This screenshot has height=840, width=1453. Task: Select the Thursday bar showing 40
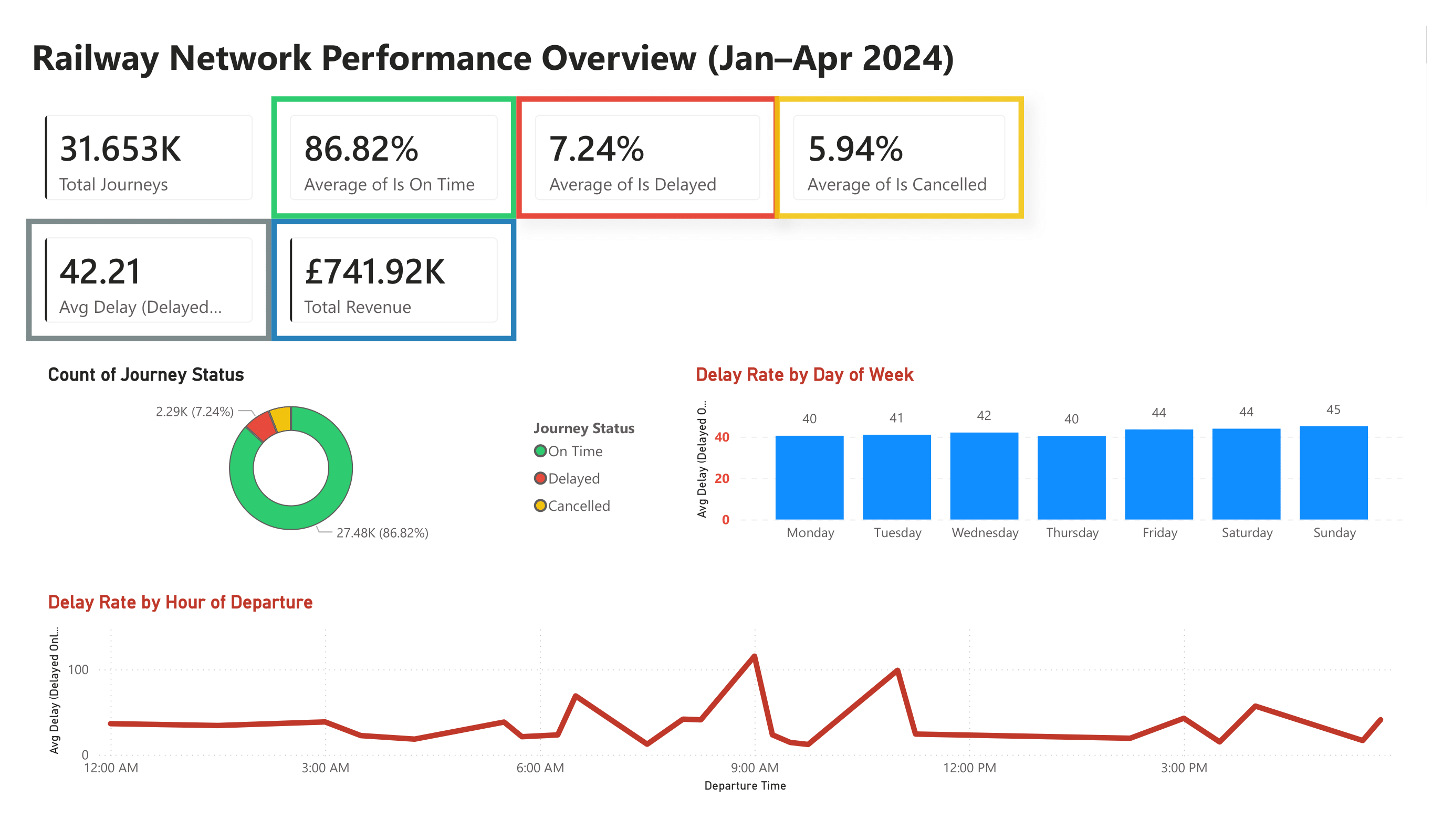(1071, 477)
